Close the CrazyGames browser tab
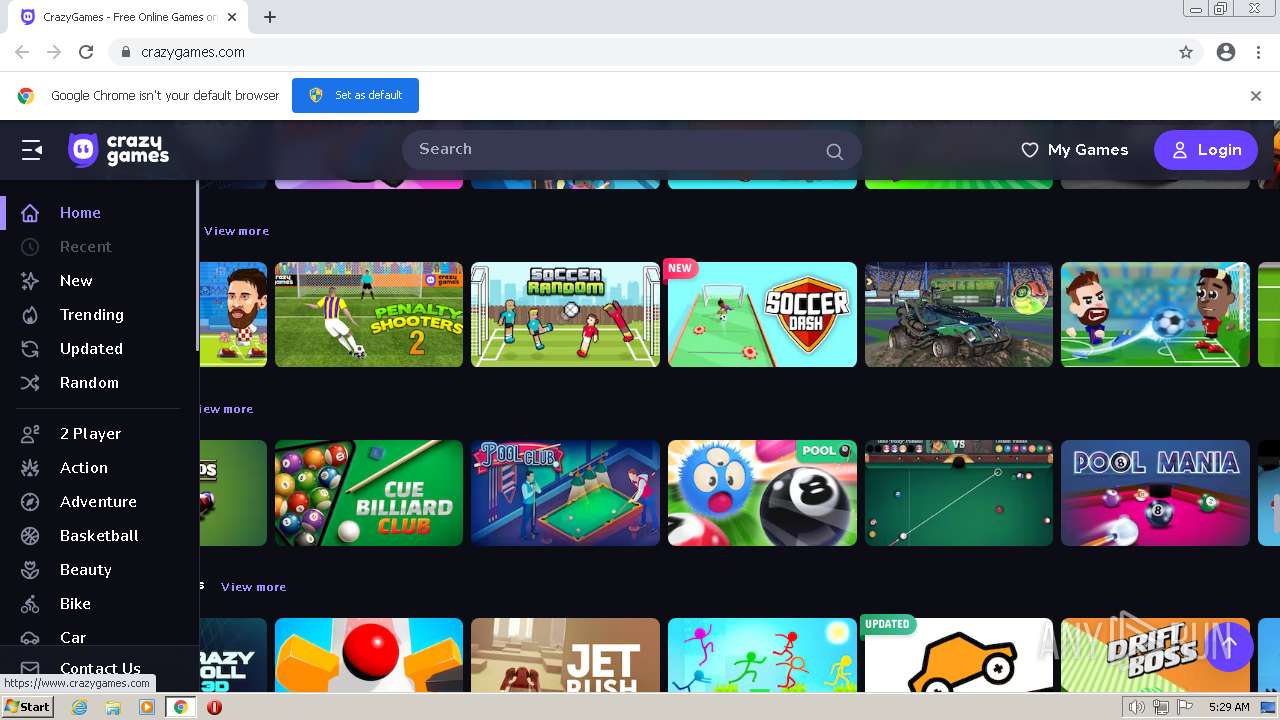The image size is (1280, 720). (x=232, y=17)
